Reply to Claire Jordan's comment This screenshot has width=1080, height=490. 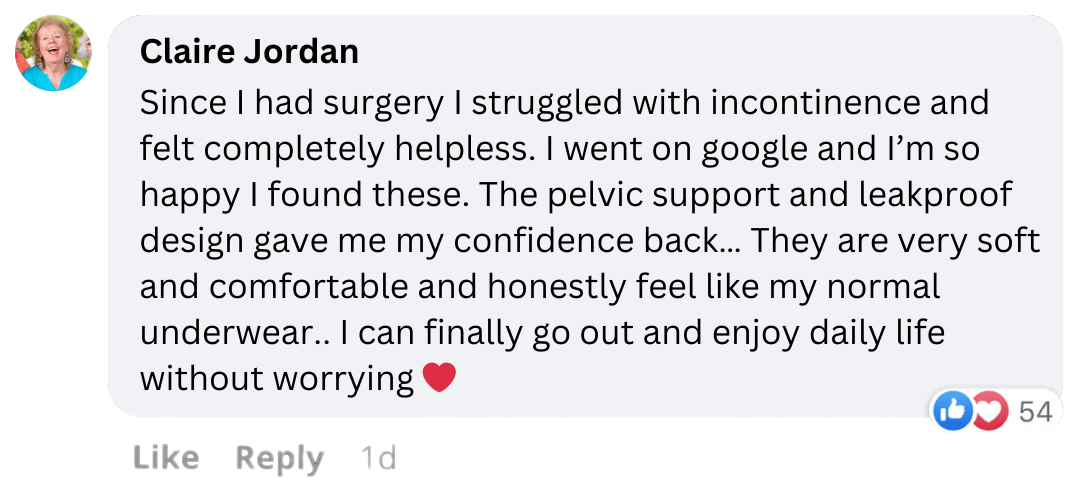[279, 459]
